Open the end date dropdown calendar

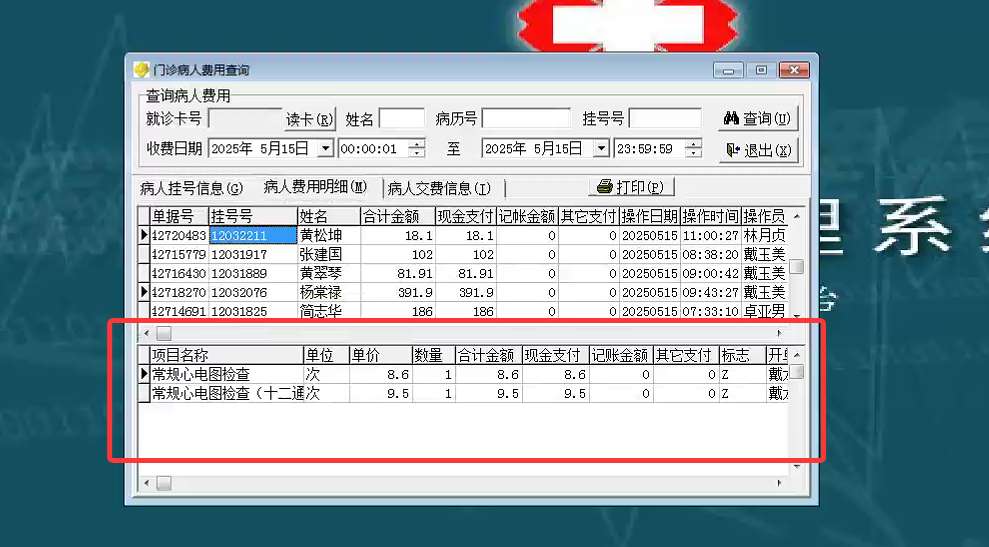(601, 149)
